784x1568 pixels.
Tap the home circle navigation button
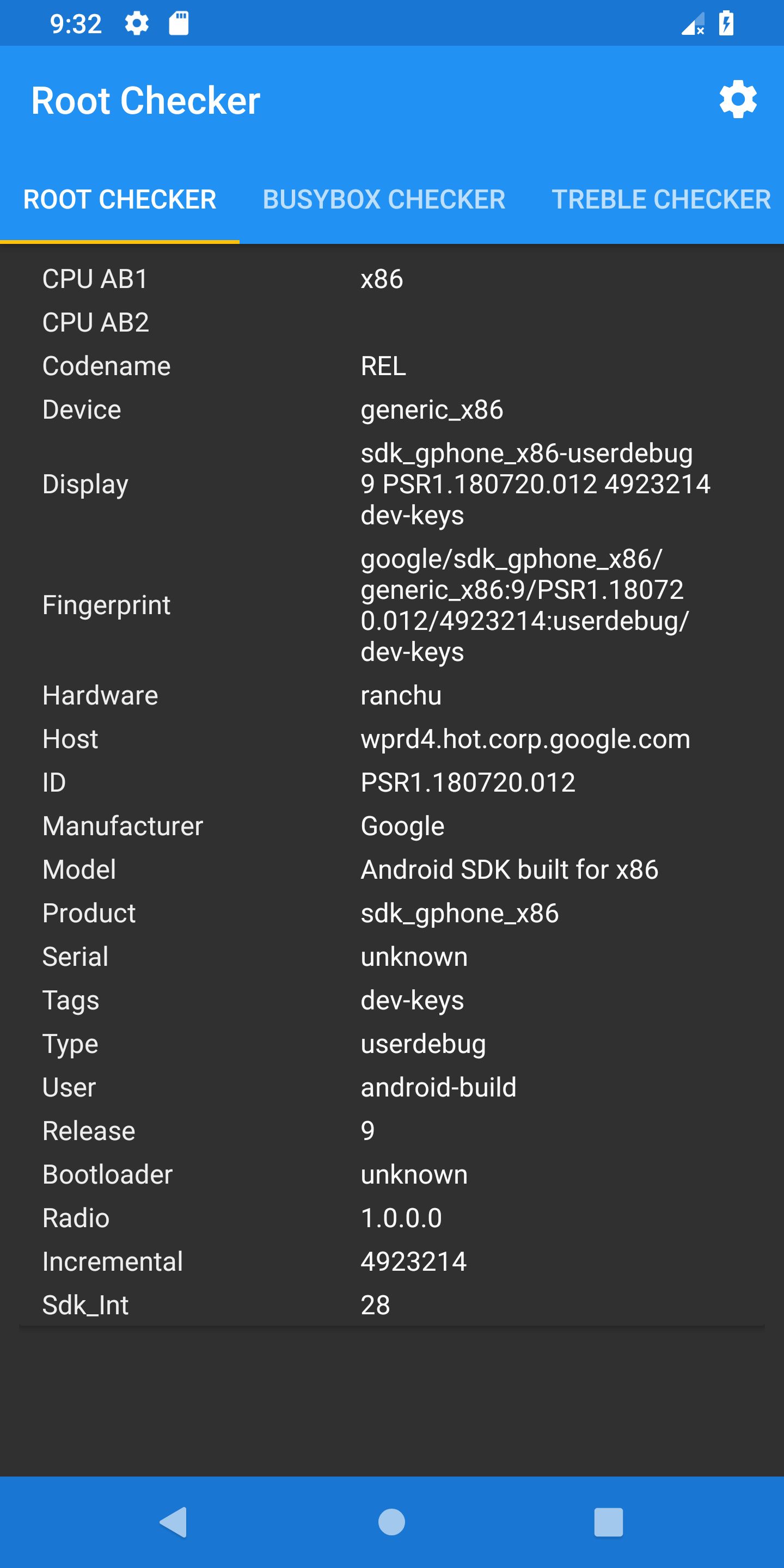click(x=391, y=1522)
